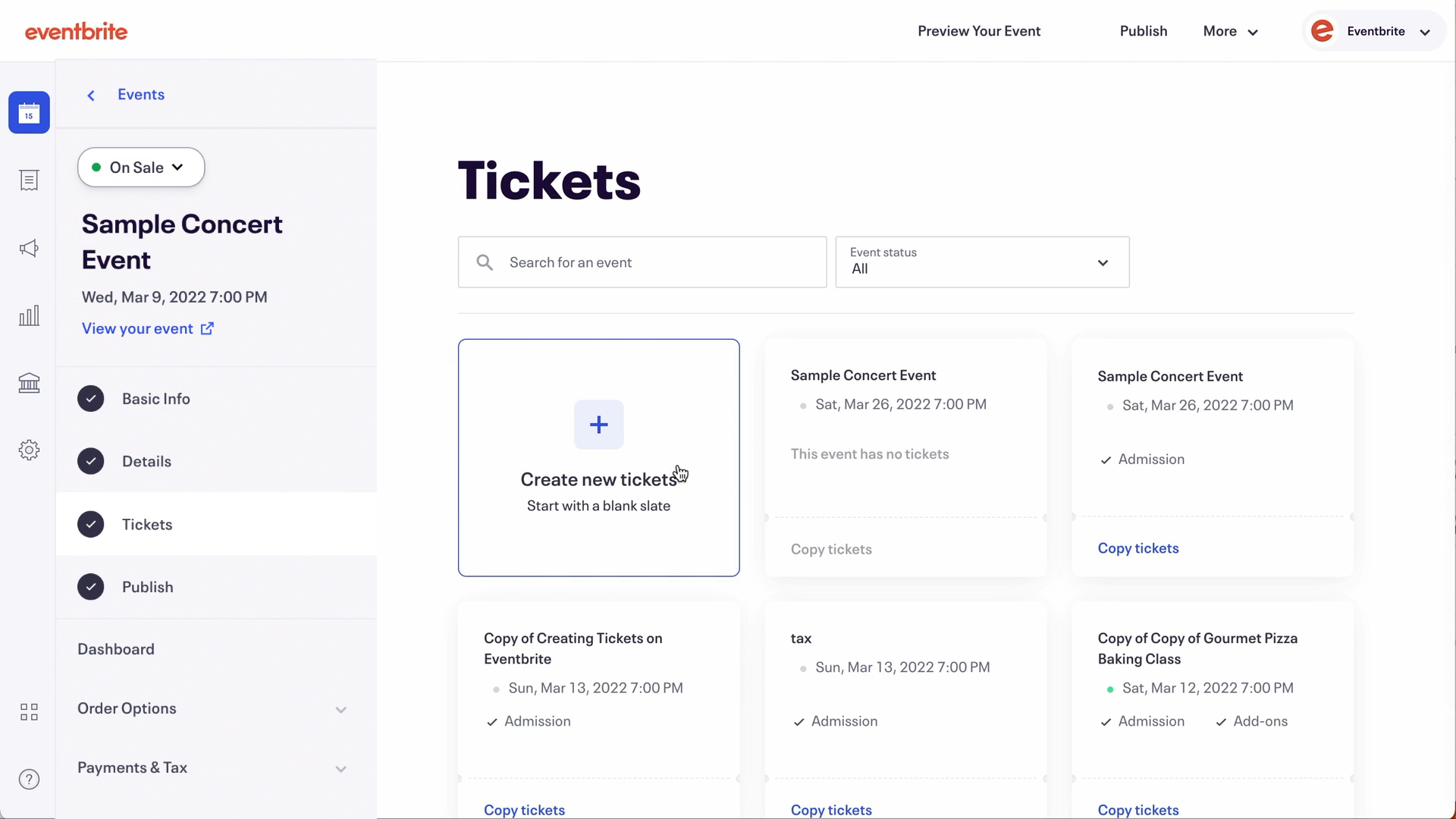Toggle the Details completed checkmark
Viewport: 1456px width, 819px height.
click(x=90, y=462)
